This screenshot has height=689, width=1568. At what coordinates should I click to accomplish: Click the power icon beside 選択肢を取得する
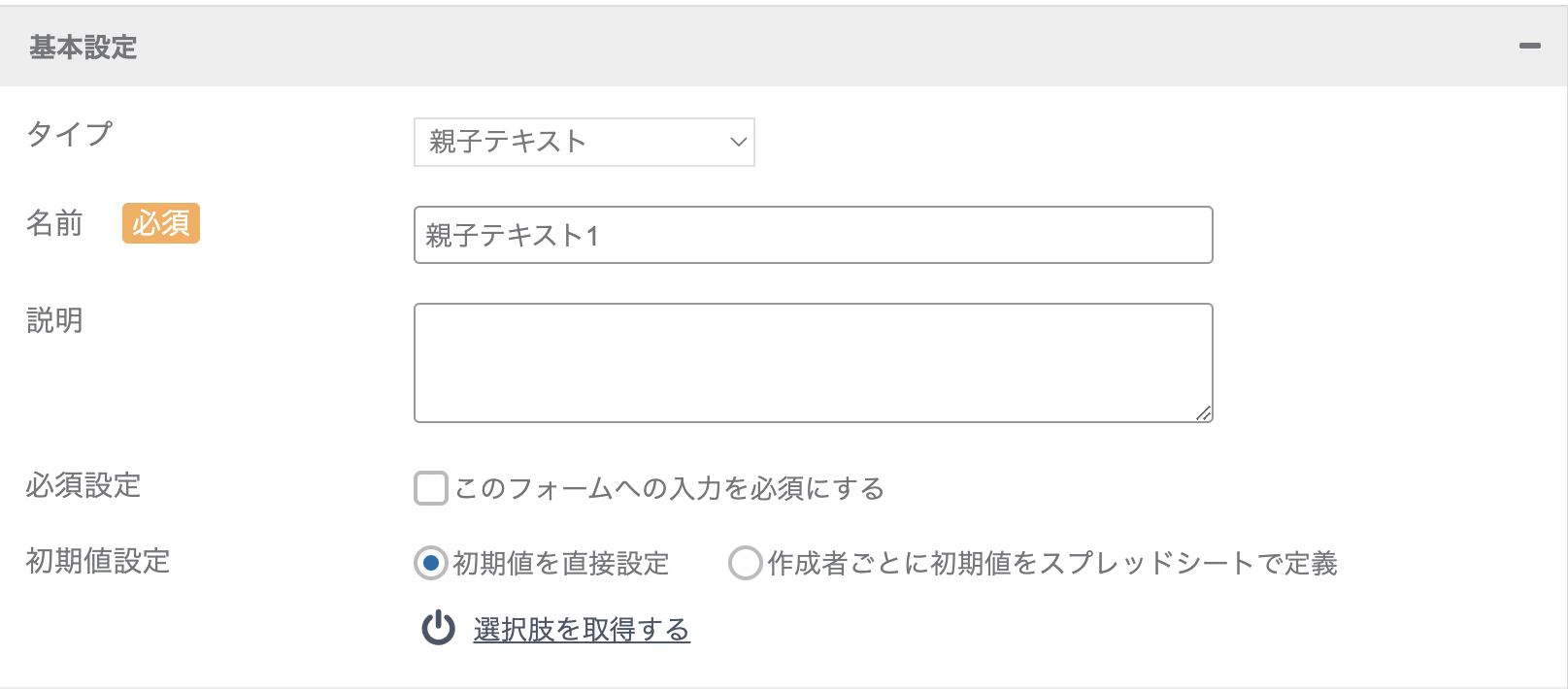(x=438, y=628)
